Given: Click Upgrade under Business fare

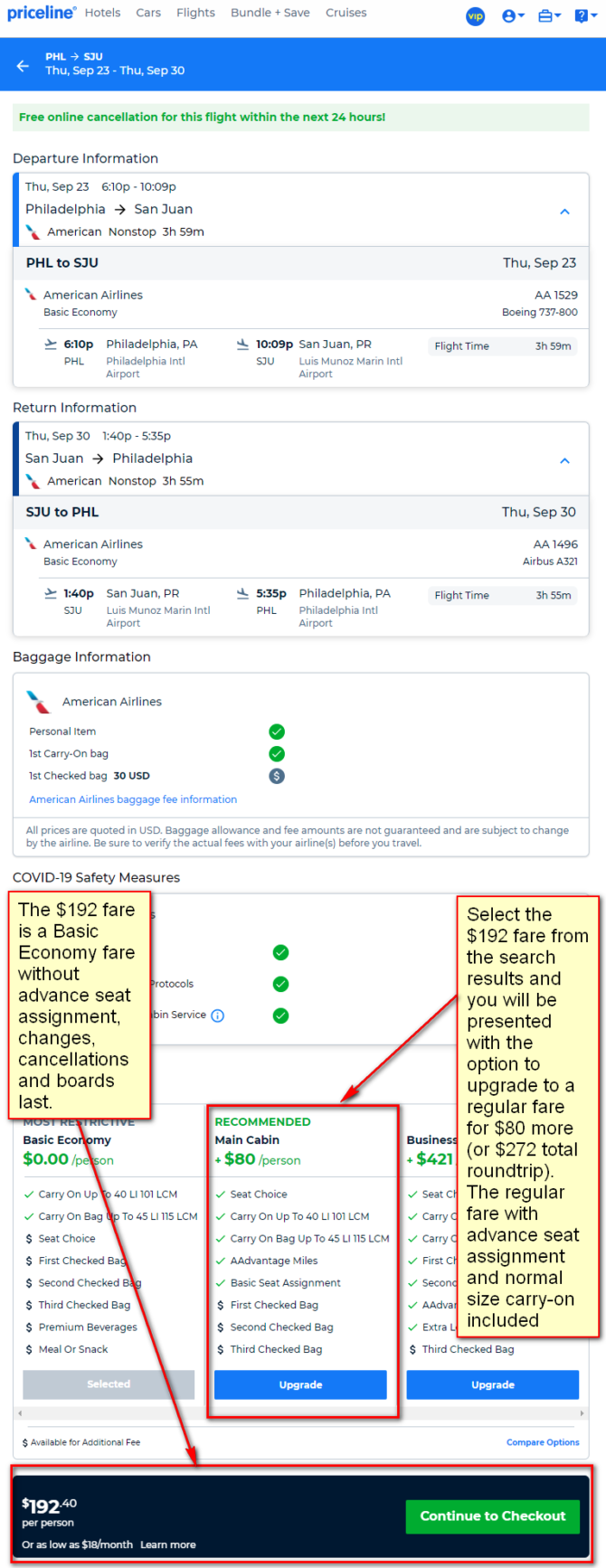Looking at the screenshot, I should (493, 1384).
